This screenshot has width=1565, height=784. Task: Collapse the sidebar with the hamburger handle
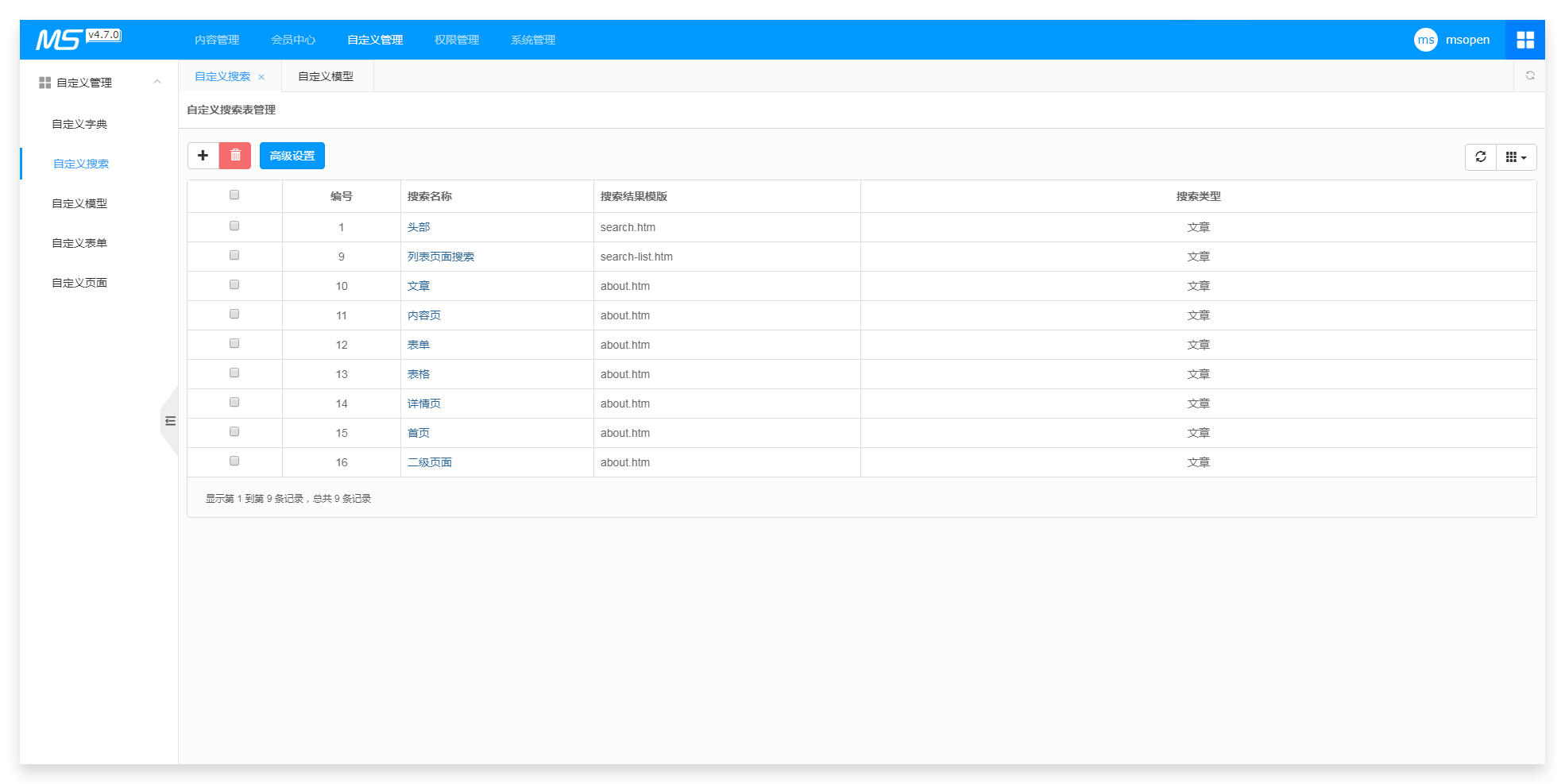click(x=170, y=421)
